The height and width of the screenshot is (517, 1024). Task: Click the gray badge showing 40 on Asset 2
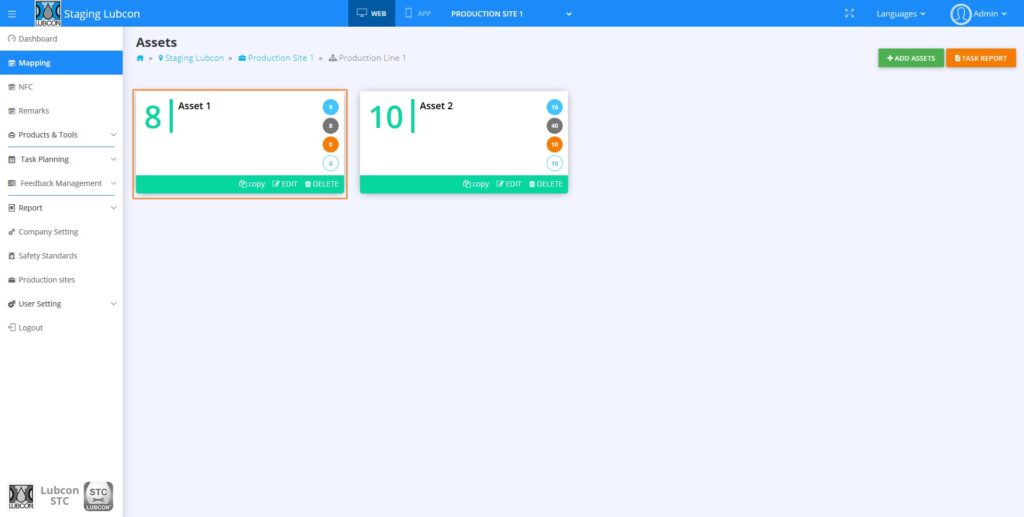[x=554, y=126]
